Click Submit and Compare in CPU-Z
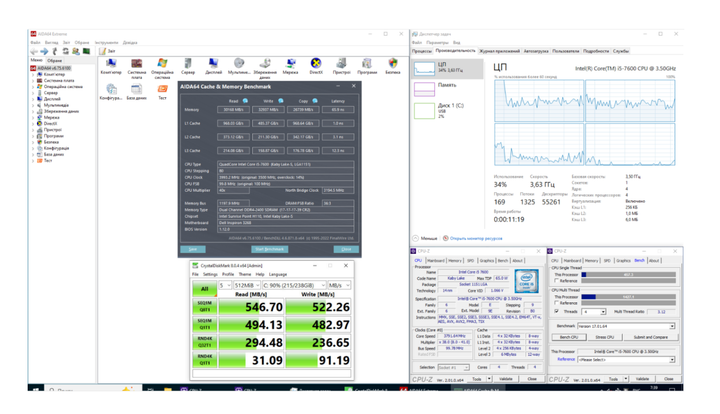The image size is (720, 414). (650, 337)
